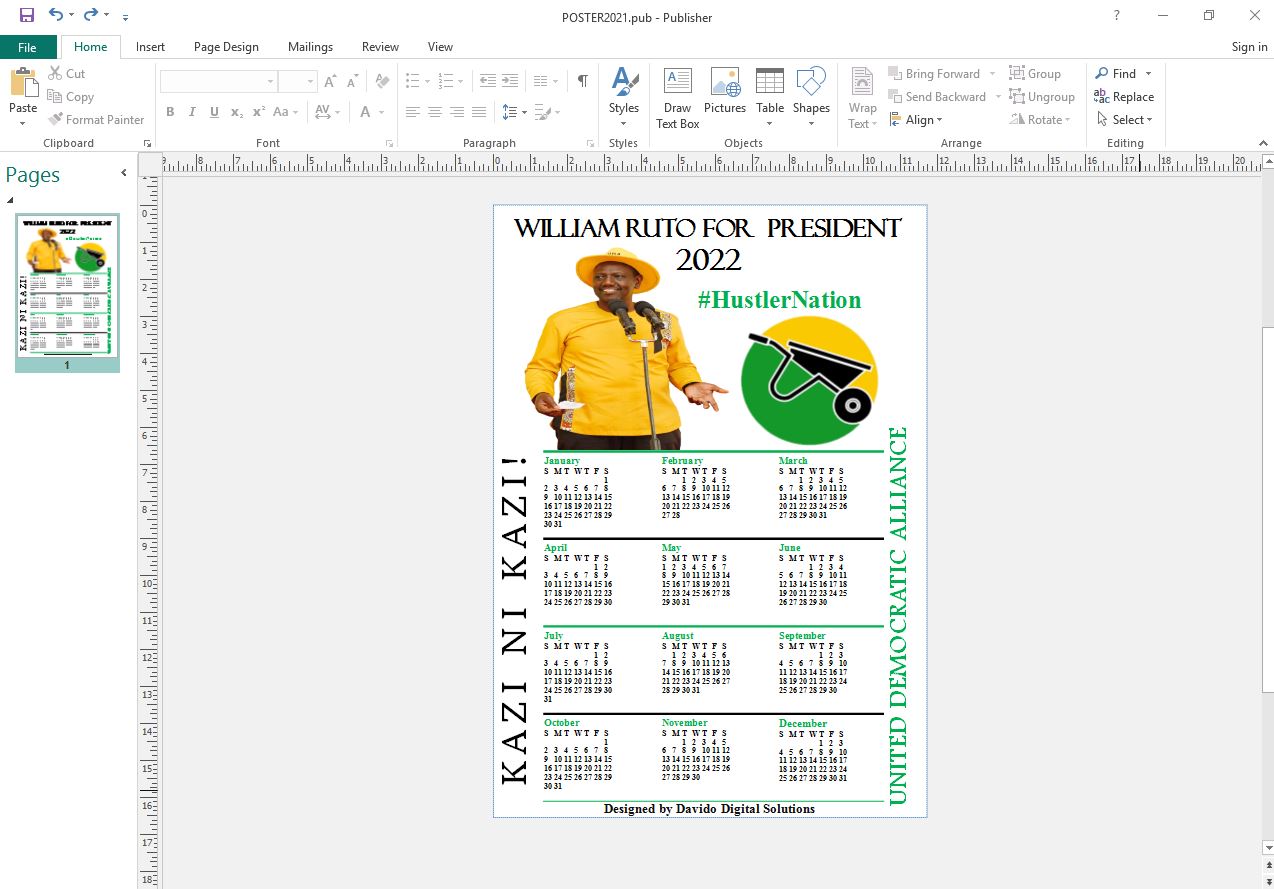
Task: Toggle Italic formatting
Action: (x=192, y=112)
